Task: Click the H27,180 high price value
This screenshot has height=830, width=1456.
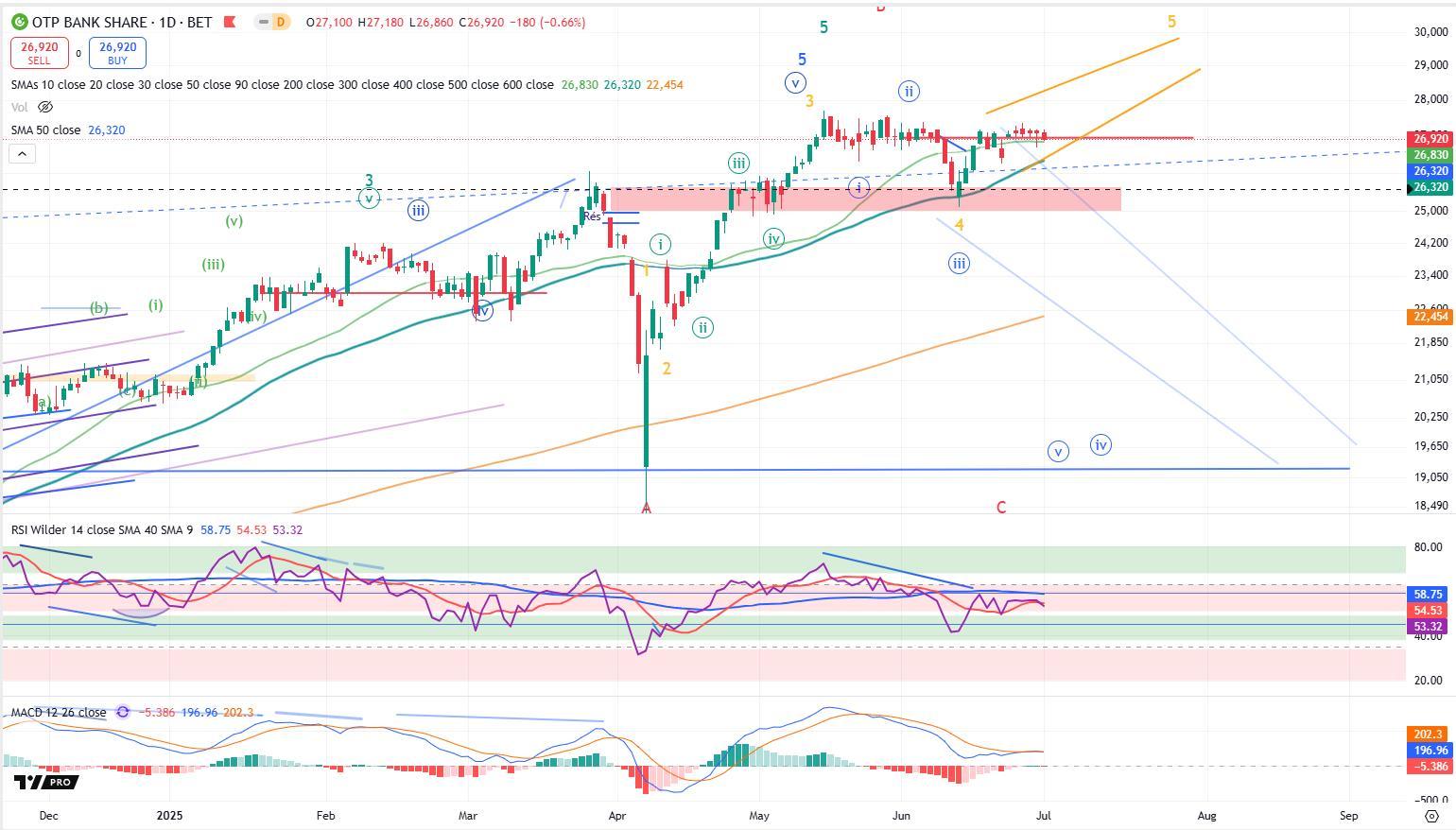Action: click(379, 22)
